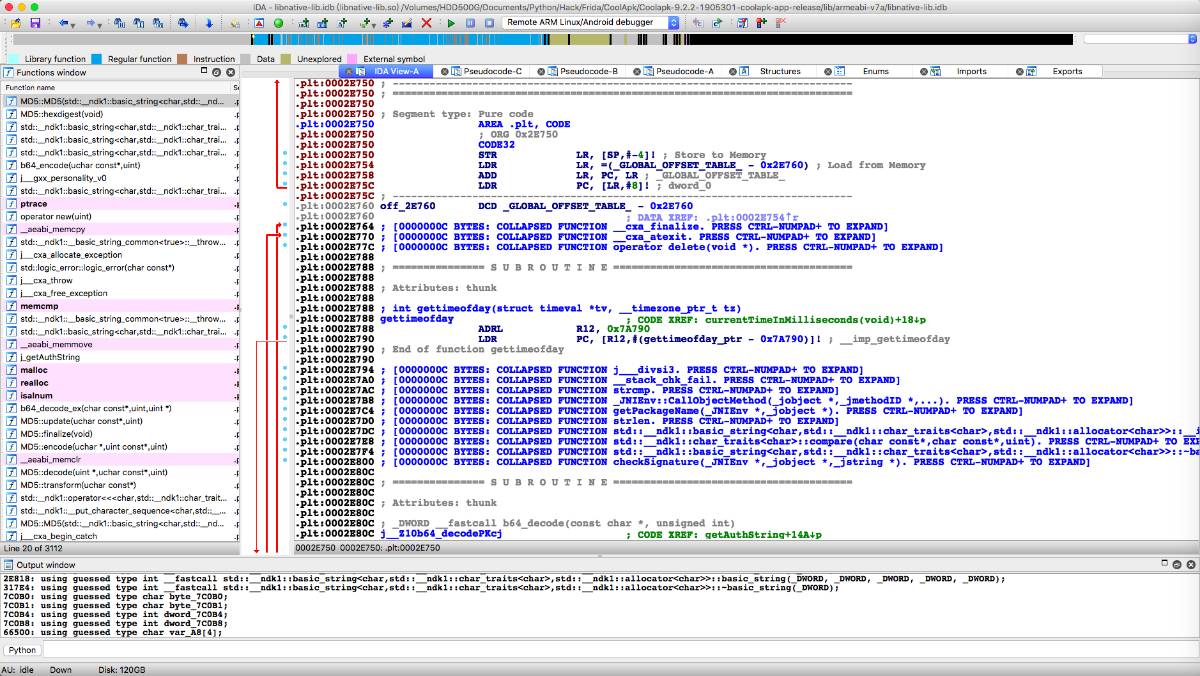Open the back-navigation history dropdown arrow
Screen dimensions: 1200x676
click(74, 24)
